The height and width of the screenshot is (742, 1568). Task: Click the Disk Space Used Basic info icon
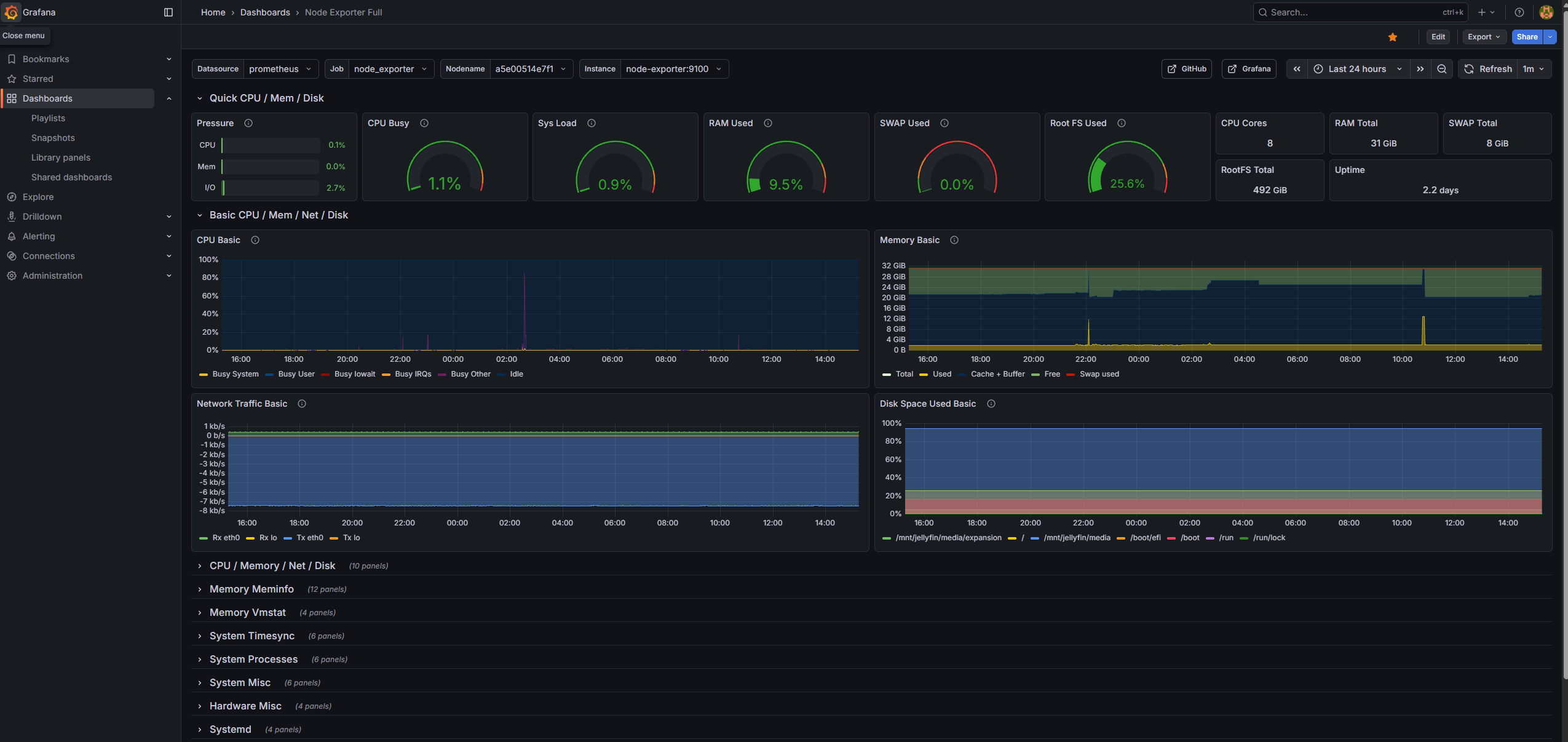click(991, 404)
